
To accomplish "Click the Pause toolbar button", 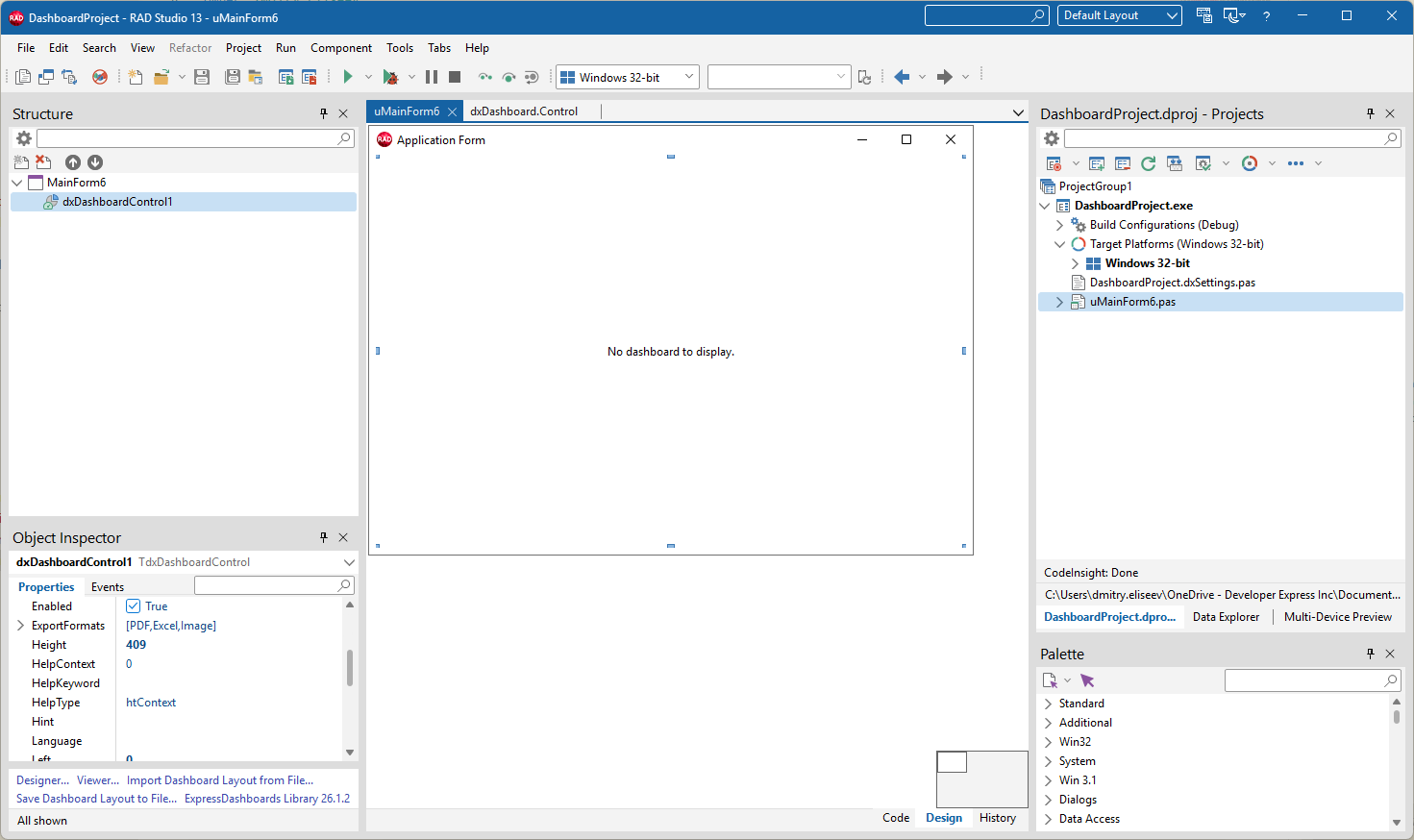I will (x=432, y=77).
